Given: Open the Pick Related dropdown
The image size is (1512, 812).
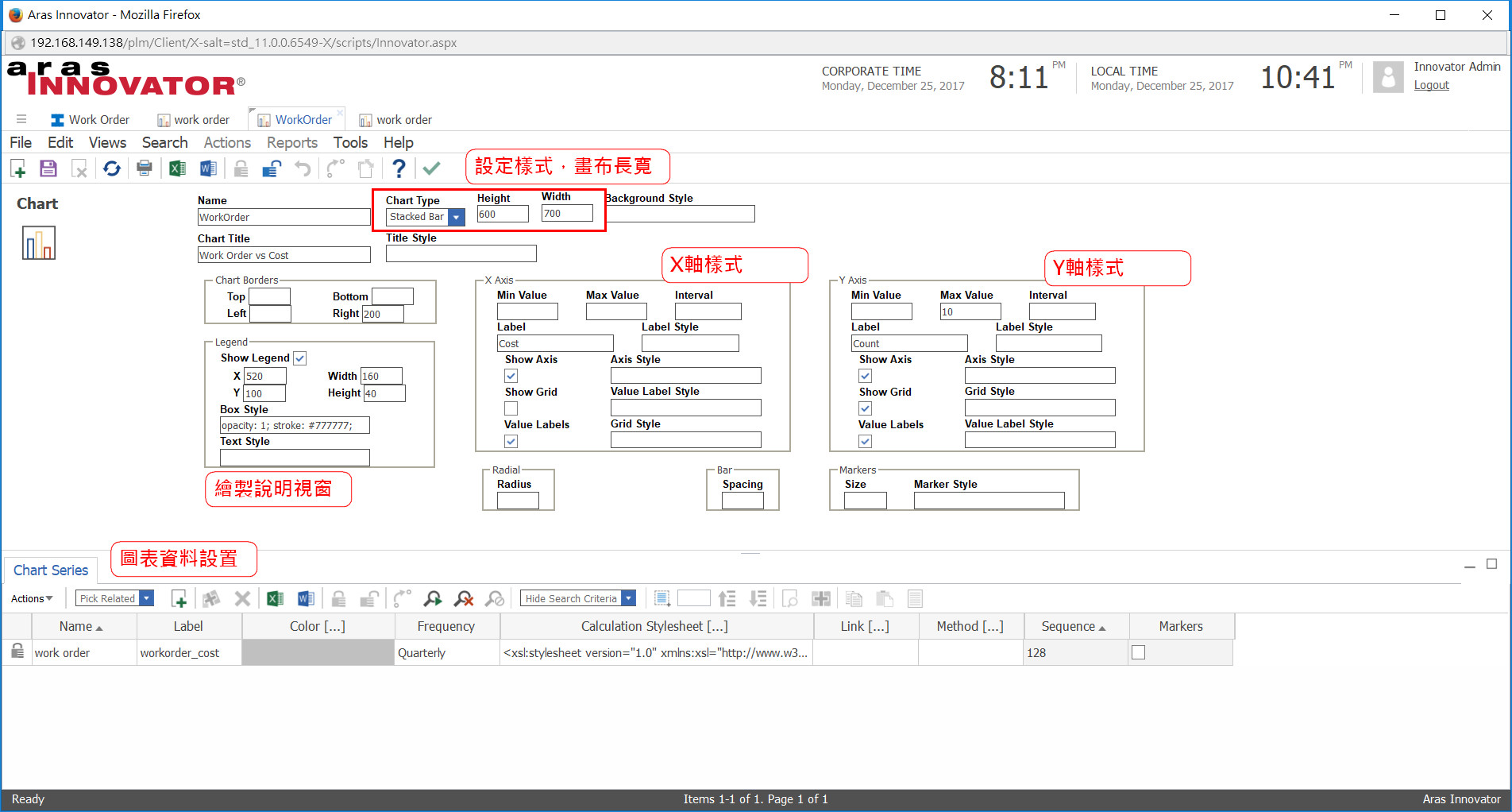Looking at the screenshot, I should point(146,598).
